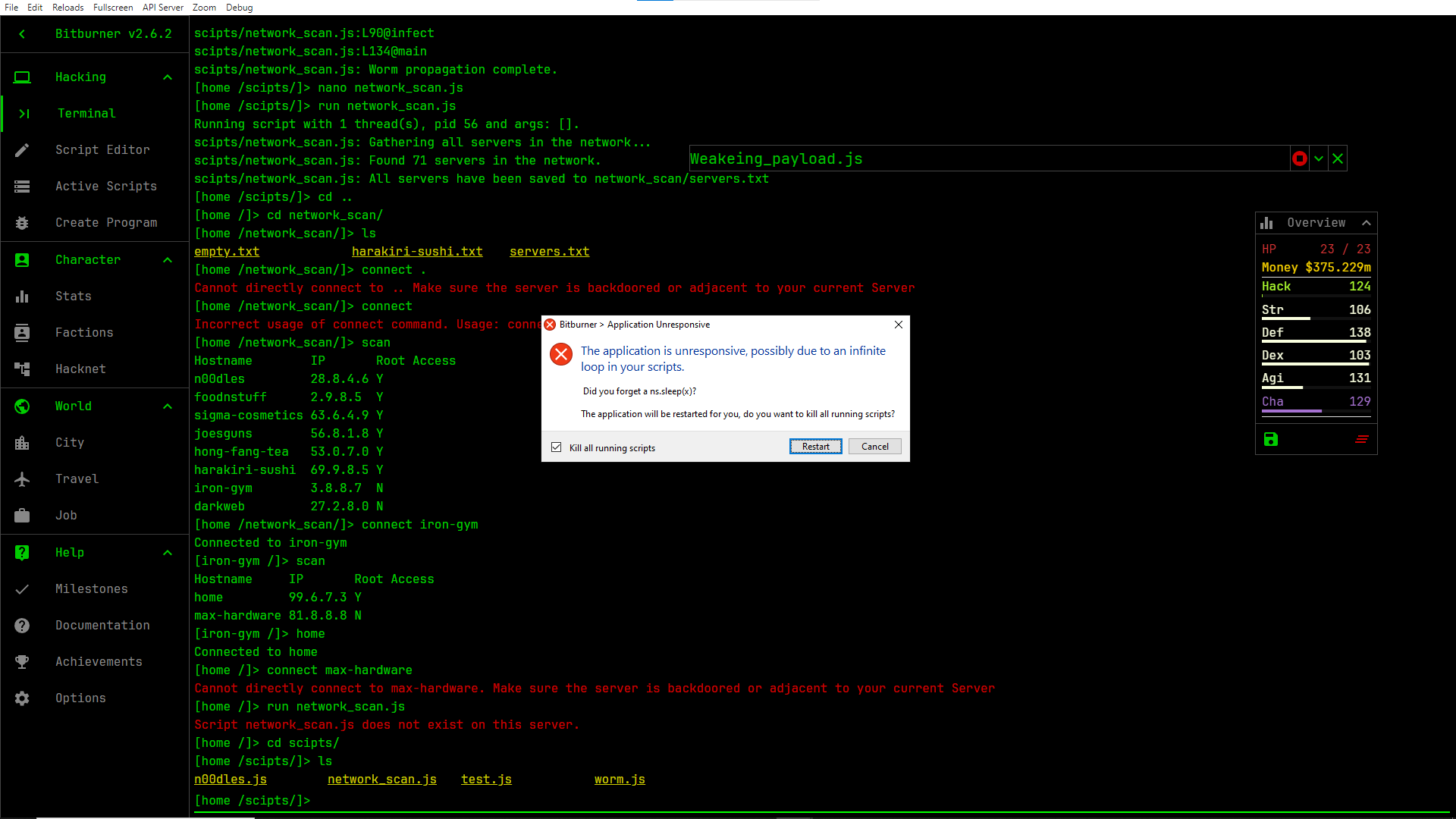
Task: Click servers.txt file link in terminal
Action: click(548, 251)
